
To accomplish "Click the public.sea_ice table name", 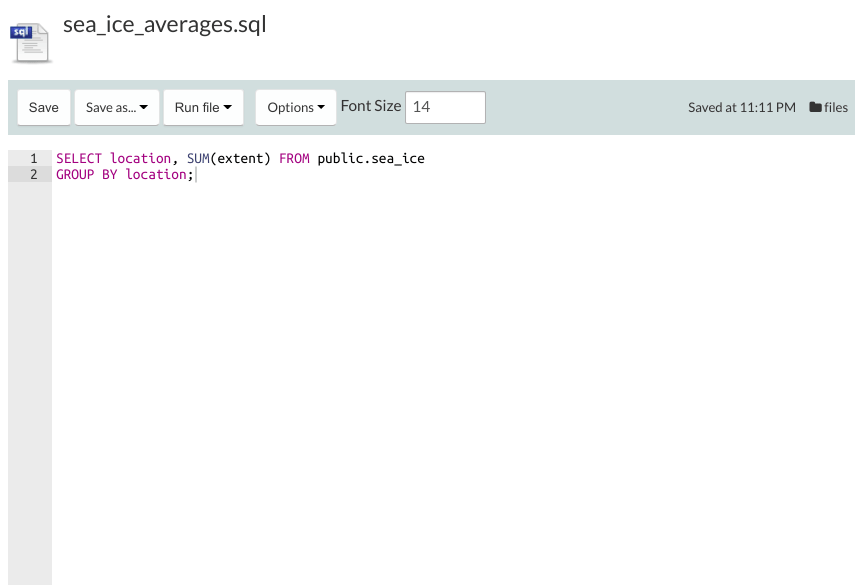I will coord(371,159).
